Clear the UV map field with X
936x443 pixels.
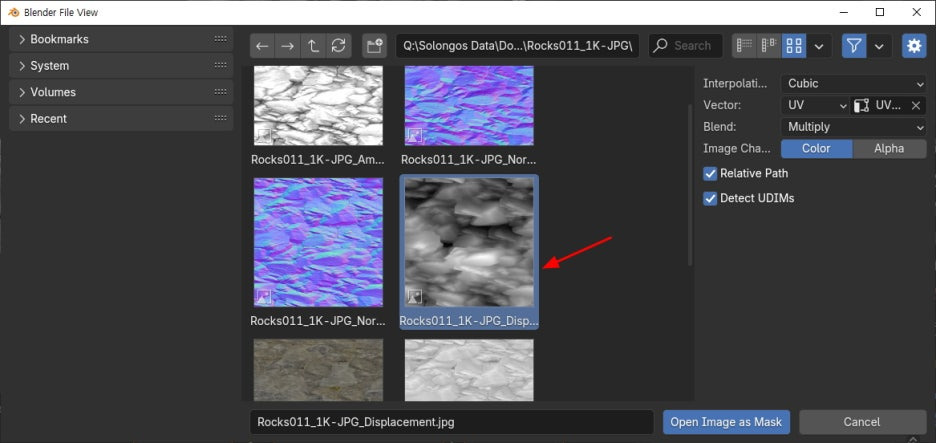[916, 106]
